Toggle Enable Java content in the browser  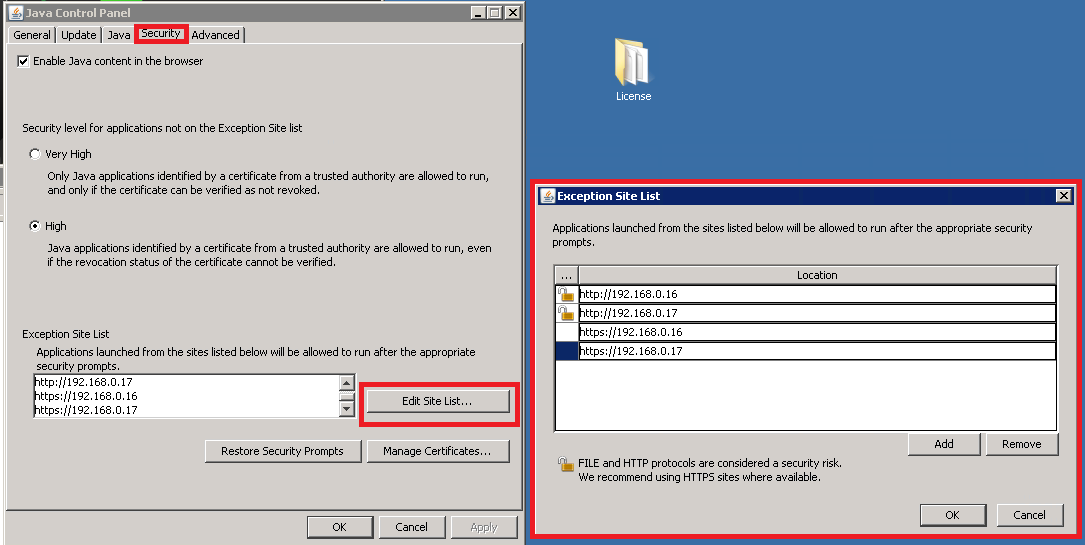[24, 61]
